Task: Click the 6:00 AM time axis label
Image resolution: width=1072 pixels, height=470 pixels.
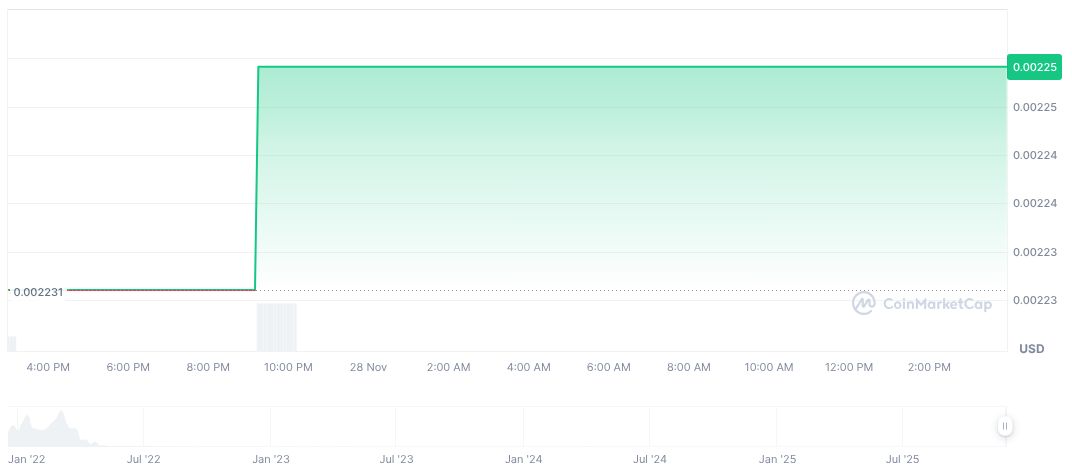Action: coord(608,367)
